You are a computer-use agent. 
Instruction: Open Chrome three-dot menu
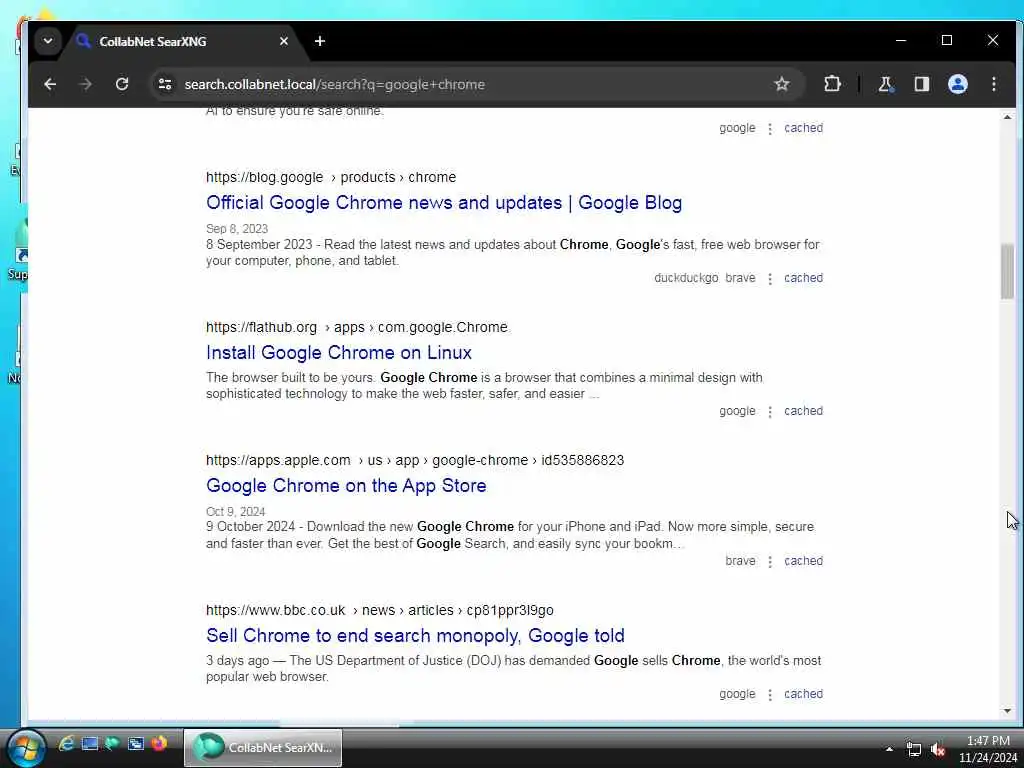pos(993,84)
